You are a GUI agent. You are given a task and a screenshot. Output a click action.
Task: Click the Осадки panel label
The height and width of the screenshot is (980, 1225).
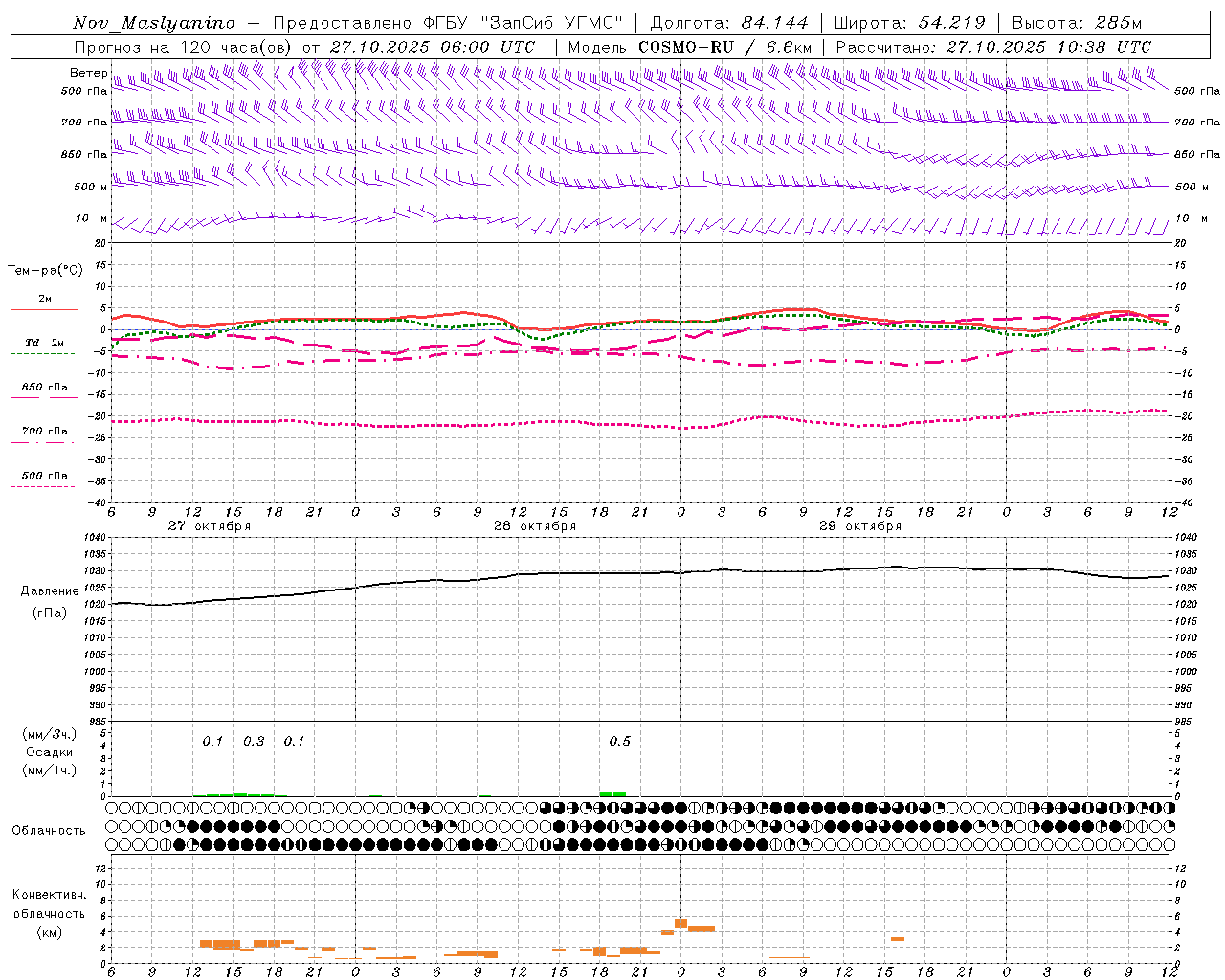[x=49, y=752]
